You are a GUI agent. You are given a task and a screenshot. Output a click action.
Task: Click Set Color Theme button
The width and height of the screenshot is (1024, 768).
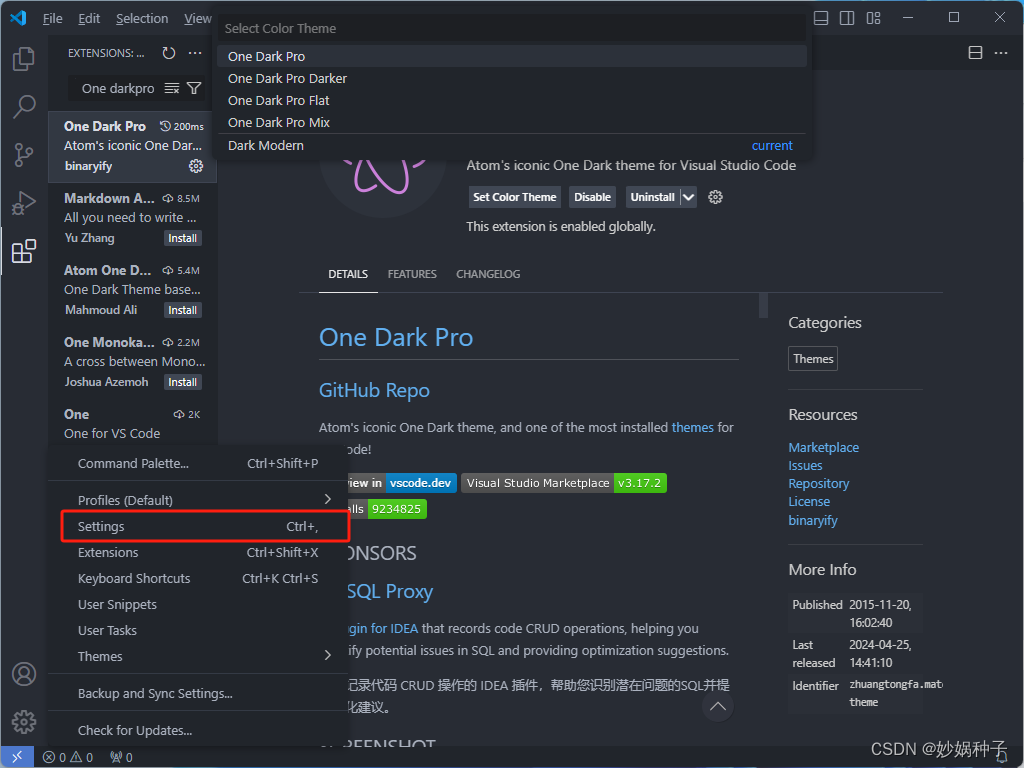click(x=515, y=197)
